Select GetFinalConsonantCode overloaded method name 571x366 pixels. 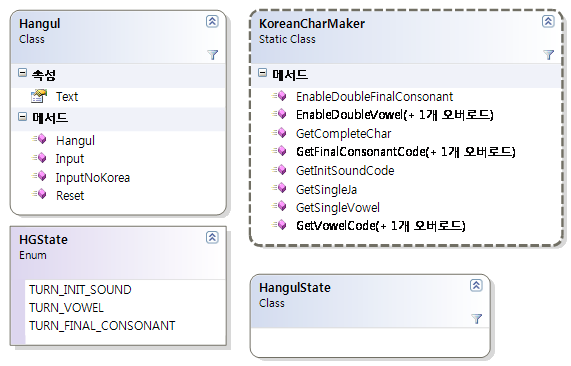click(406, 151)
